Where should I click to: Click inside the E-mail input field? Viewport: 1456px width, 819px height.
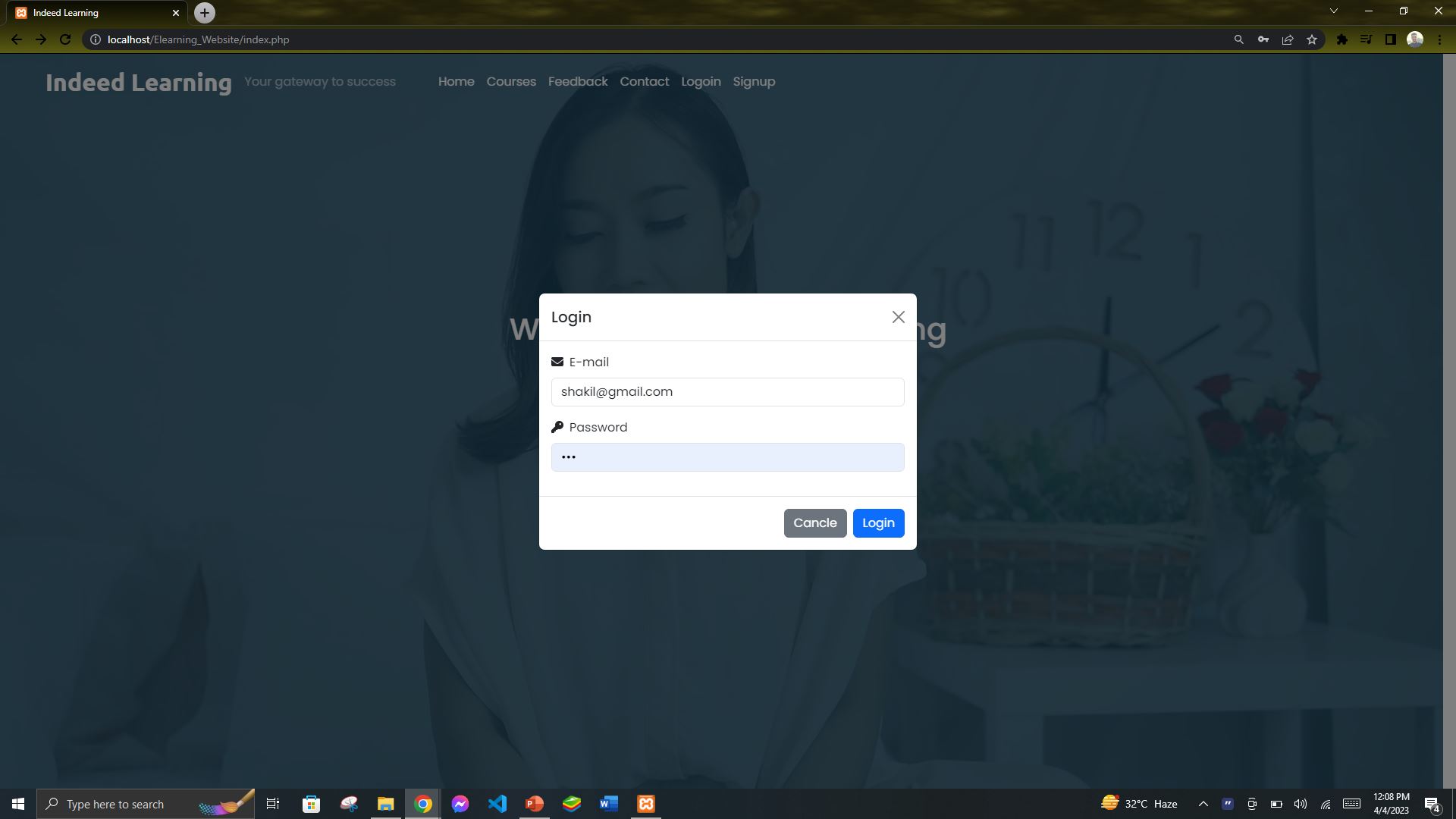(x=727, y=391)
